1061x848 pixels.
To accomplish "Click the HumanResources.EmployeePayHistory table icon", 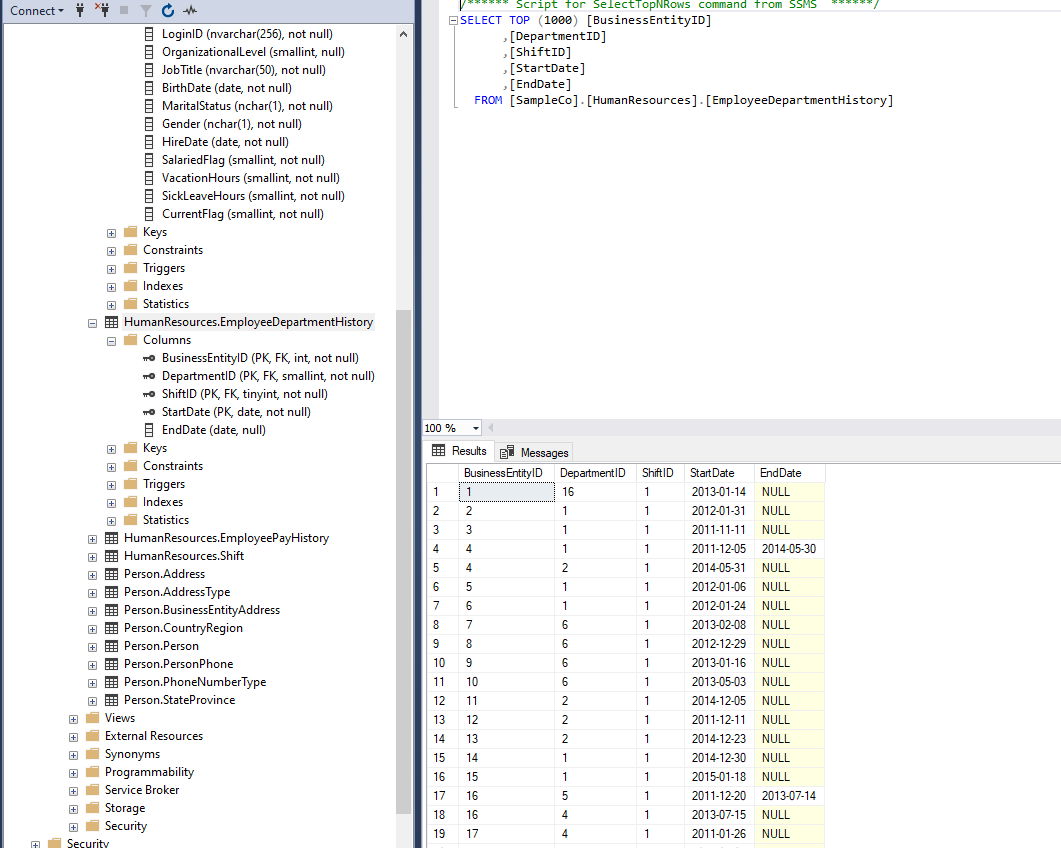I will (112, 538).
